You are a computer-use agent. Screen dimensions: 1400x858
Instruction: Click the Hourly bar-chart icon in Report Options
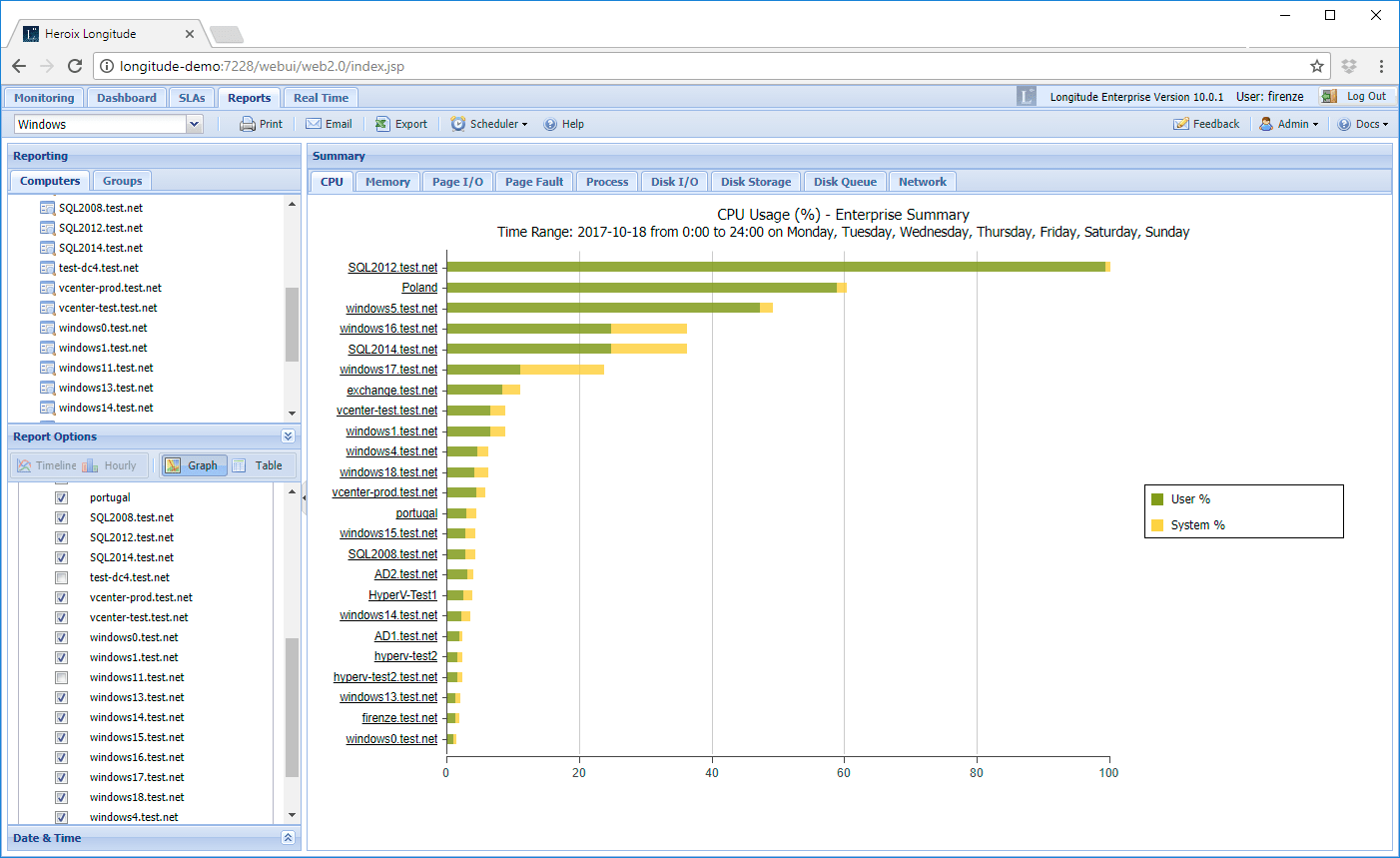point(90,465)
